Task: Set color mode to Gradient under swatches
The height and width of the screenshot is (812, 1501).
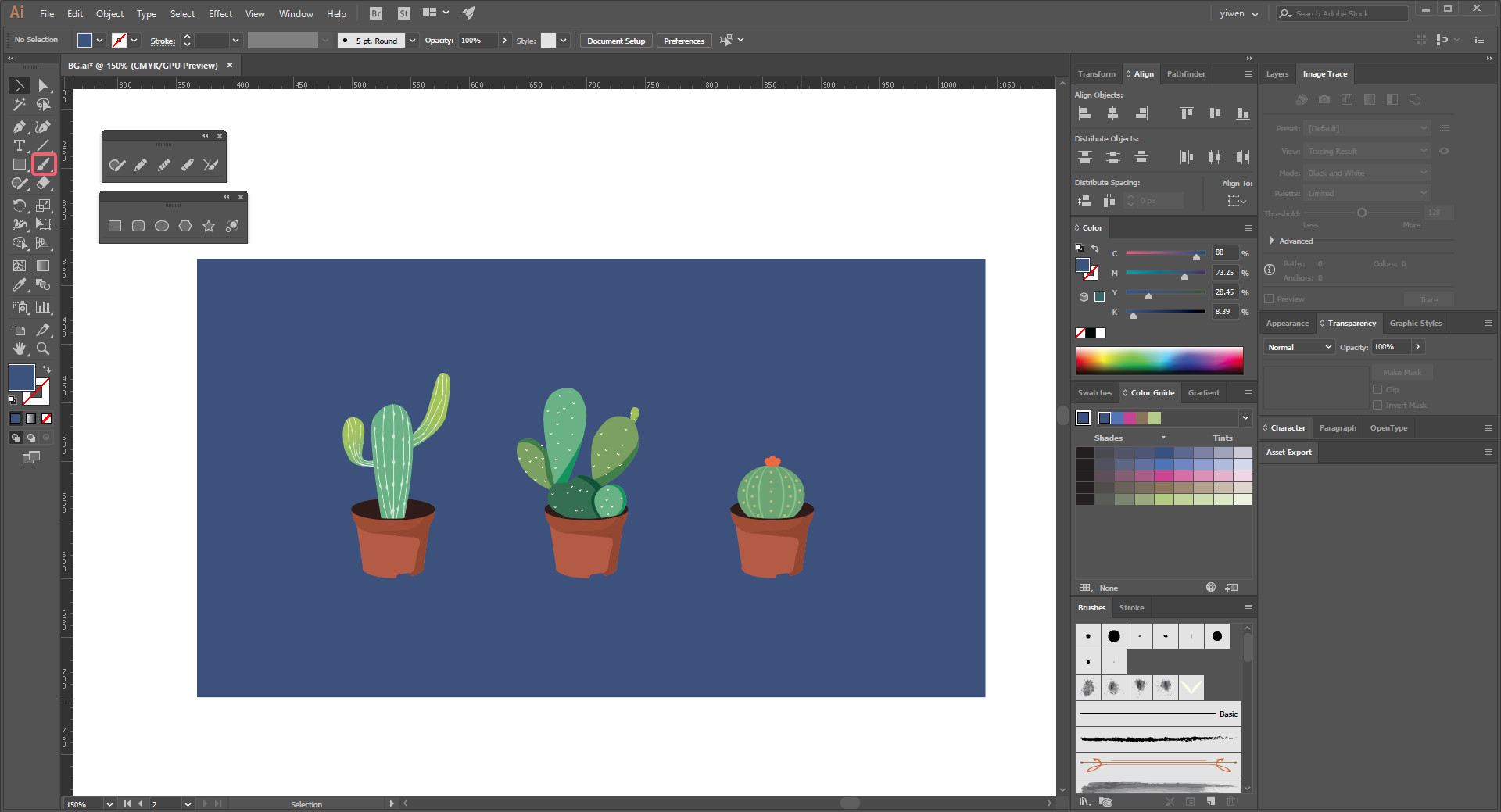Action: click(x=30, y=419)
